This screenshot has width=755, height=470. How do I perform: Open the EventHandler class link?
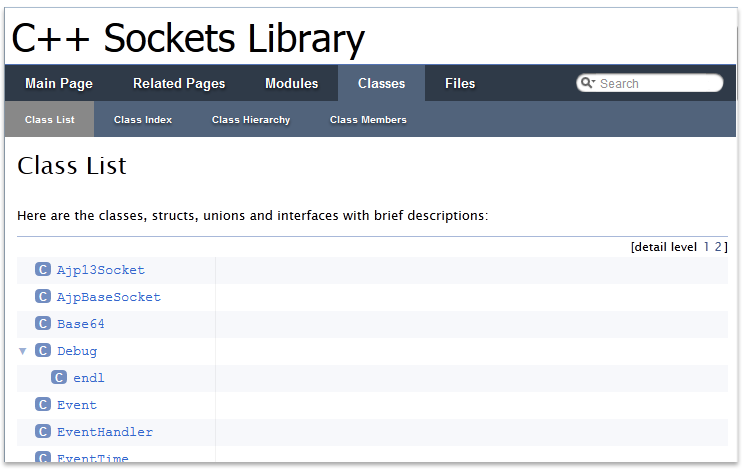(x=105, y=432)
